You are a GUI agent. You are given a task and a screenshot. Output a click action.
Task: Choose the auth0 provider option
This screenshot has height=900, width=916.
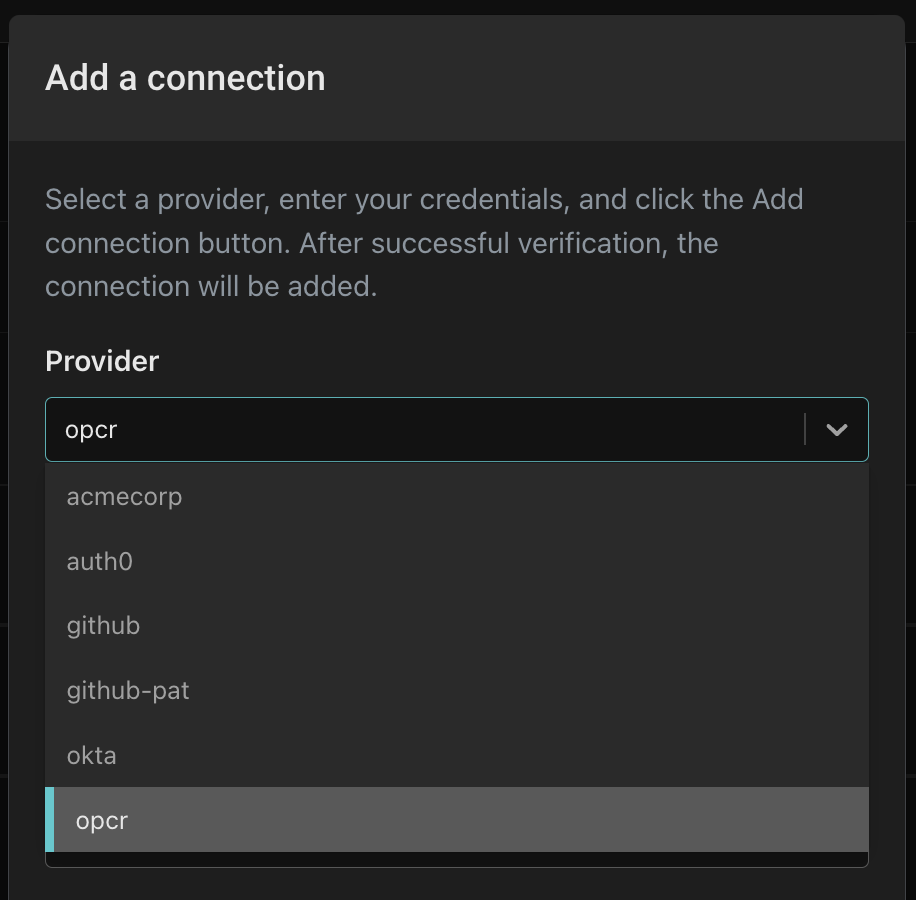point(100,561)
